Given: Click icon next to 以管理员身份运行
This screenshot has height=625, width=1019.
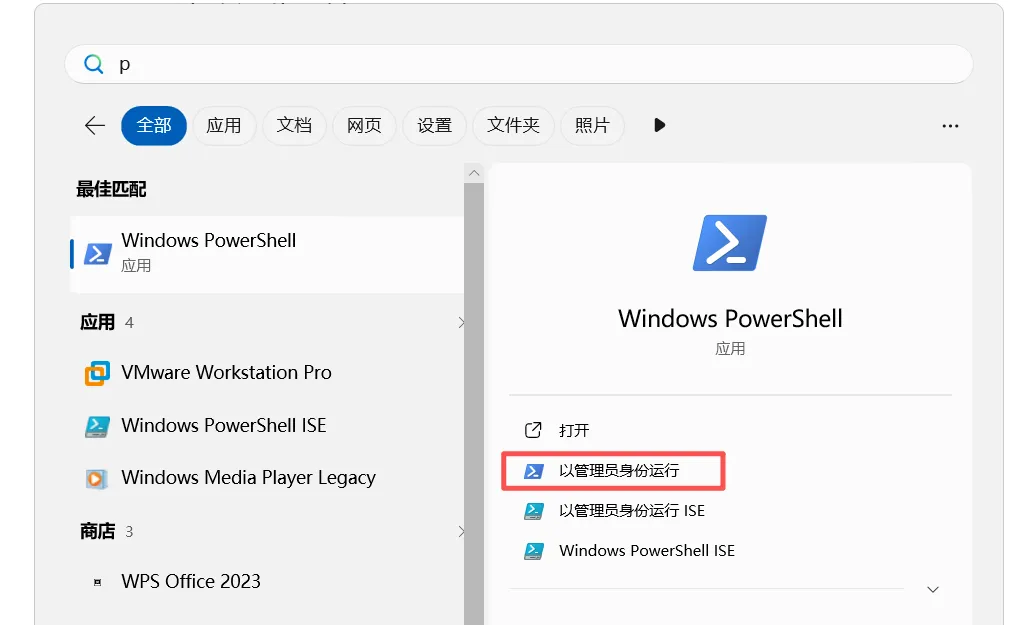Looking at the screenshot, I should 534,471.
